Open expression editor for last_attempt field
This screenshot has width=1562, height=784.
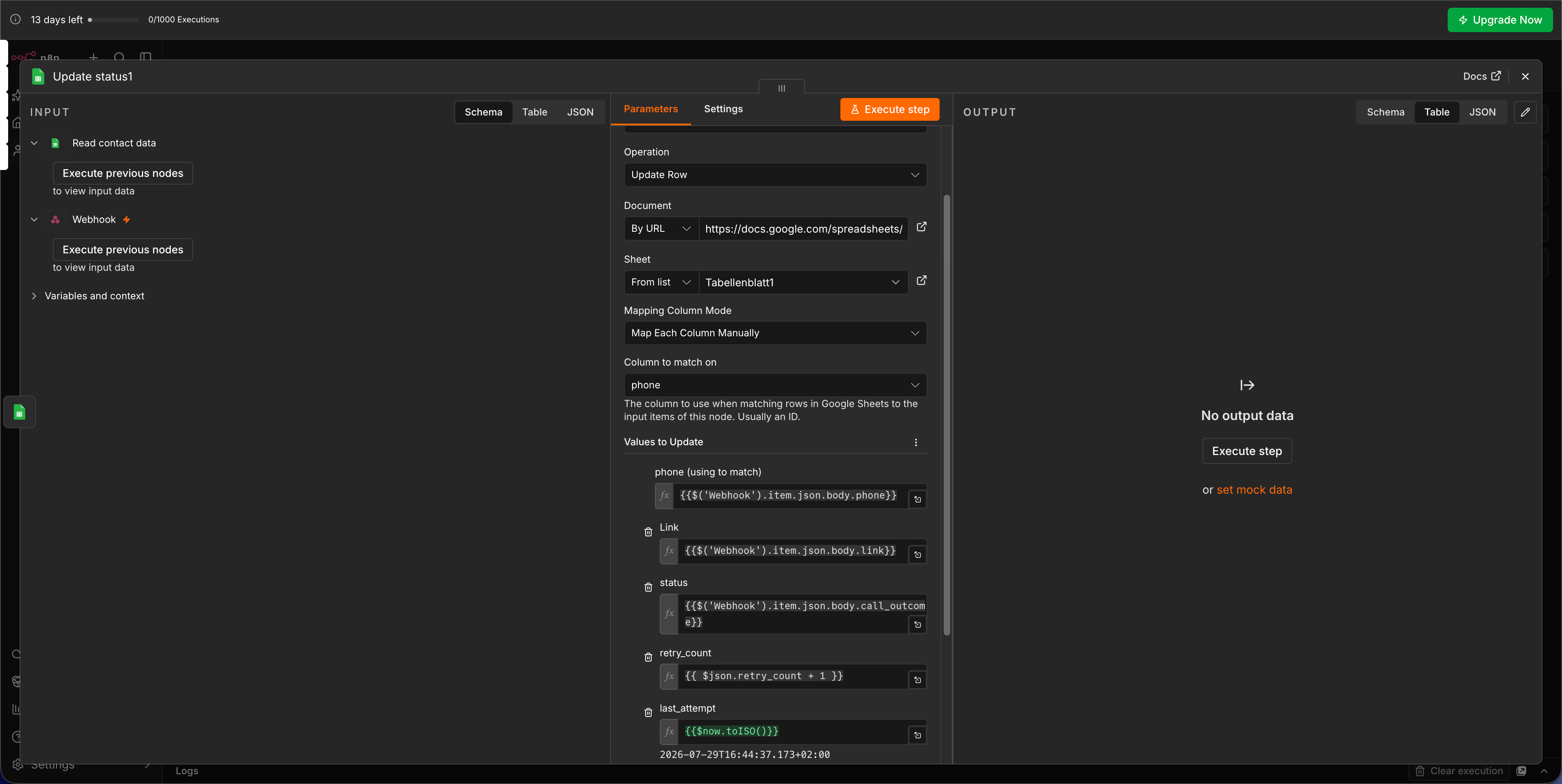coord(917,736)
